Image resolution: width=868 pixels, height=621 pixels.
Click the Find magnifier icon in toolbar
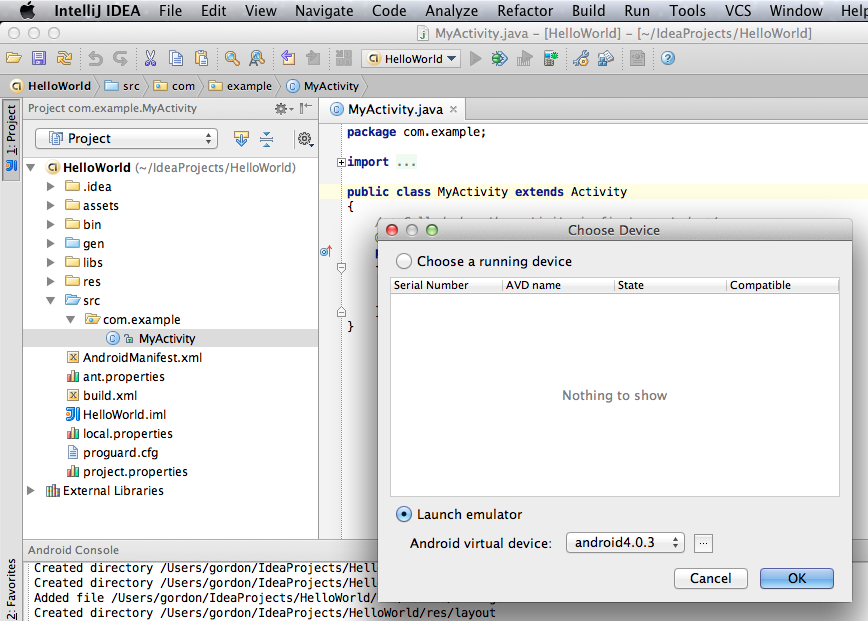click(232, 59)
